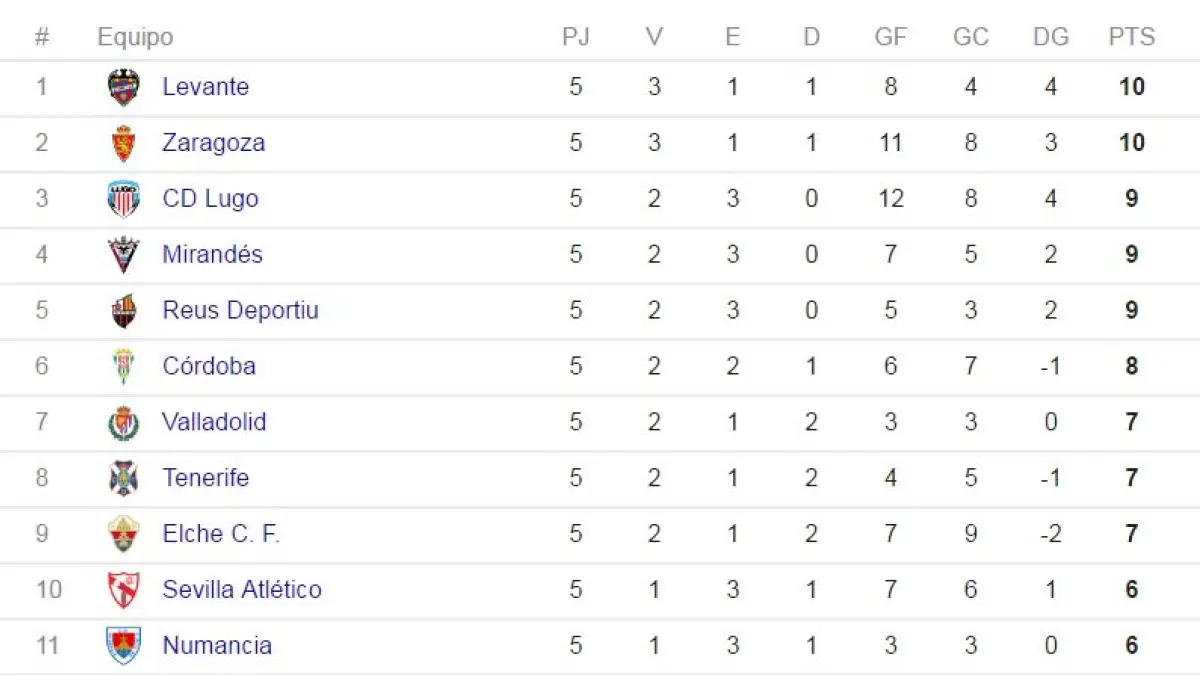Click the Valladolid club badge
Screen dimensions: 1200x675
coord(124,422)
